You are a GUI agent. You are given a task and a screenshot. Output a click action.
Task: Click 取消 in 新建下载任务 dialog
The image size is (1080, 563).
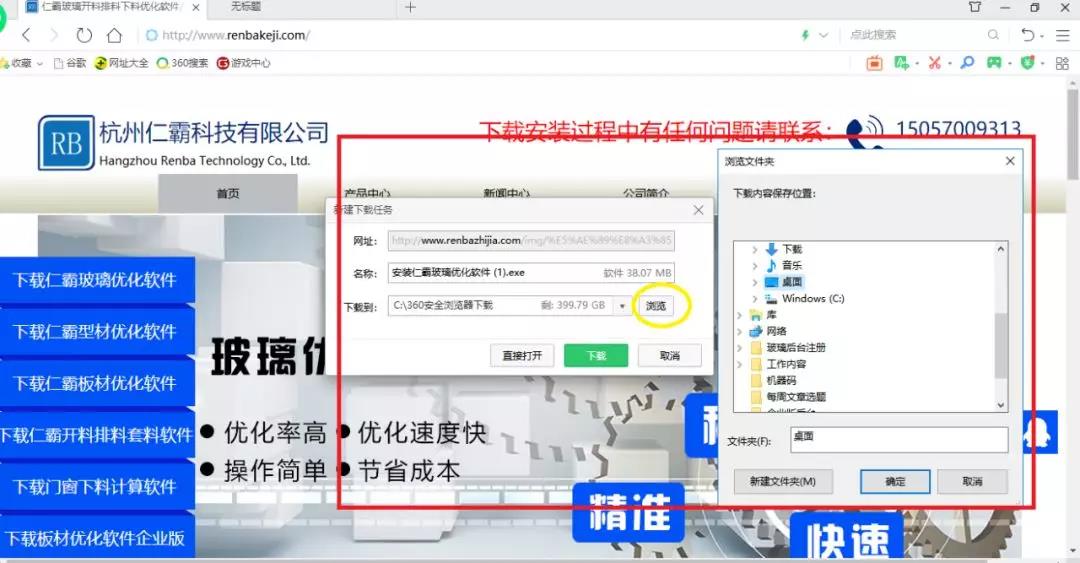(669, 356)
